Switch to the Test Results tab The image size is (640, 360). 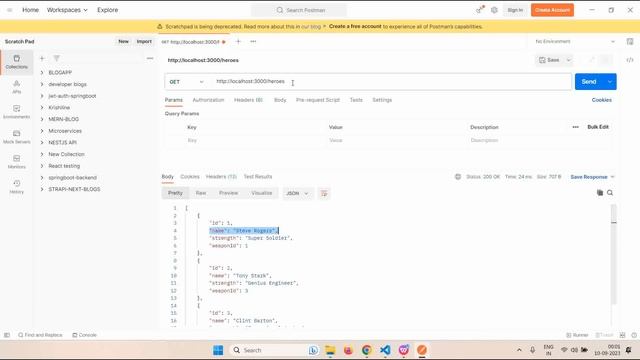(x=258, y=176)
